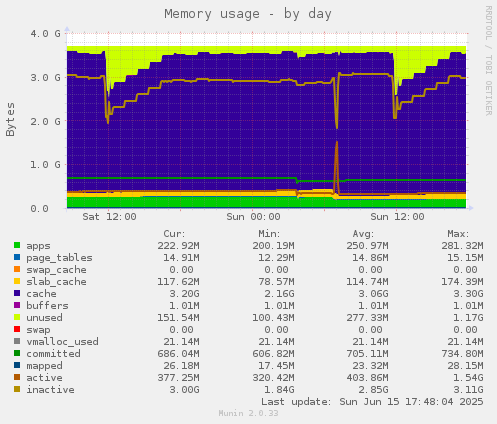Select the 'vmalloc_used' legend label
Viewport: 497px width, 424px height.
pos(62,342)
